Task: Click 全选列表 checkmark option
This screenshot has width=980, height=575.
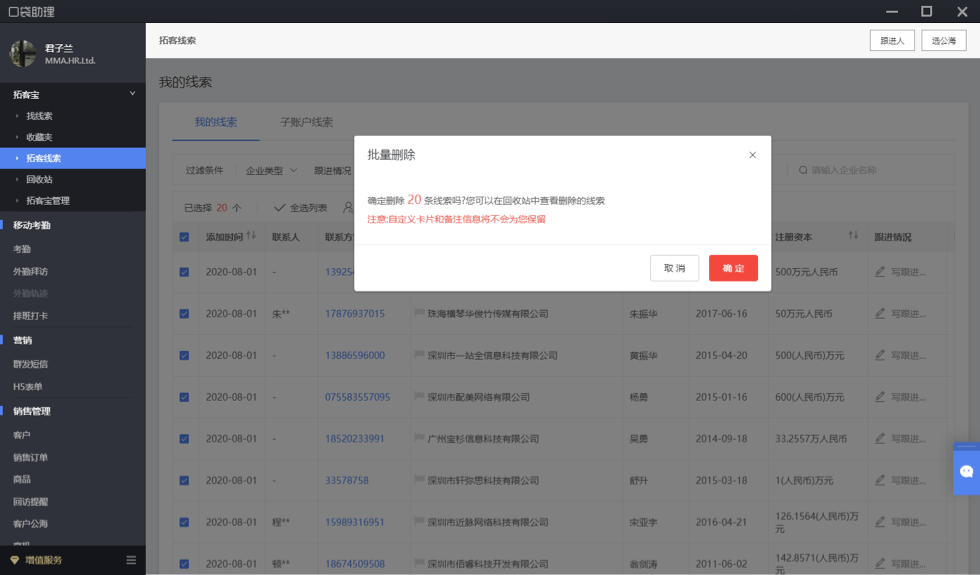Action: pyautogui.click(x=301, y=208)
